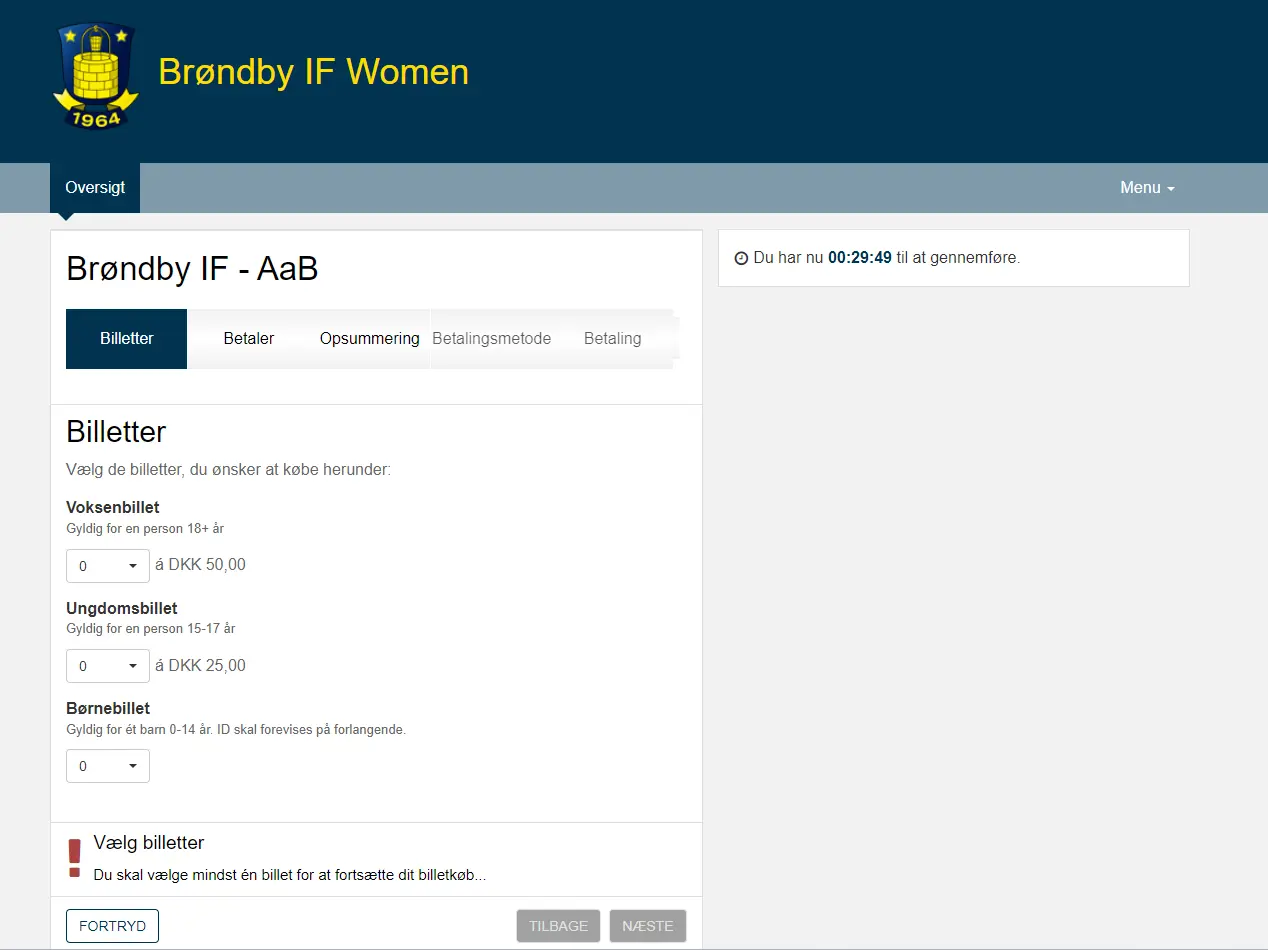1268x950 pixels.
Task: Open the Børnebillet quantity dropdown
Action: 108,766
